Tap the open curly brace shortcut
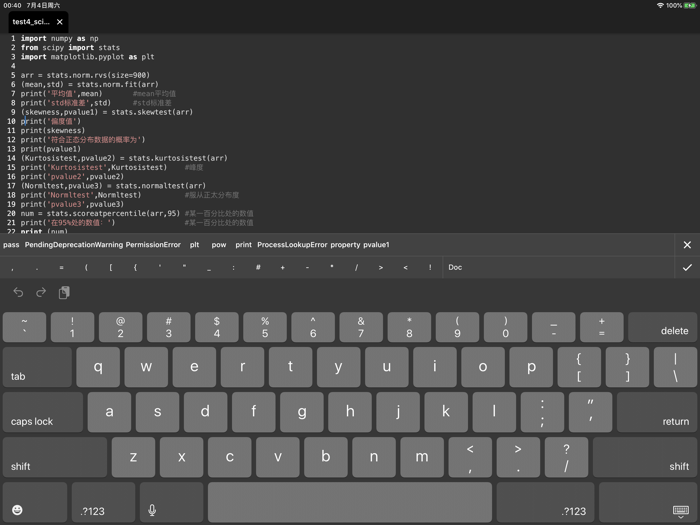Viewport: 700px width, 525px height. (x=135, y=267)
